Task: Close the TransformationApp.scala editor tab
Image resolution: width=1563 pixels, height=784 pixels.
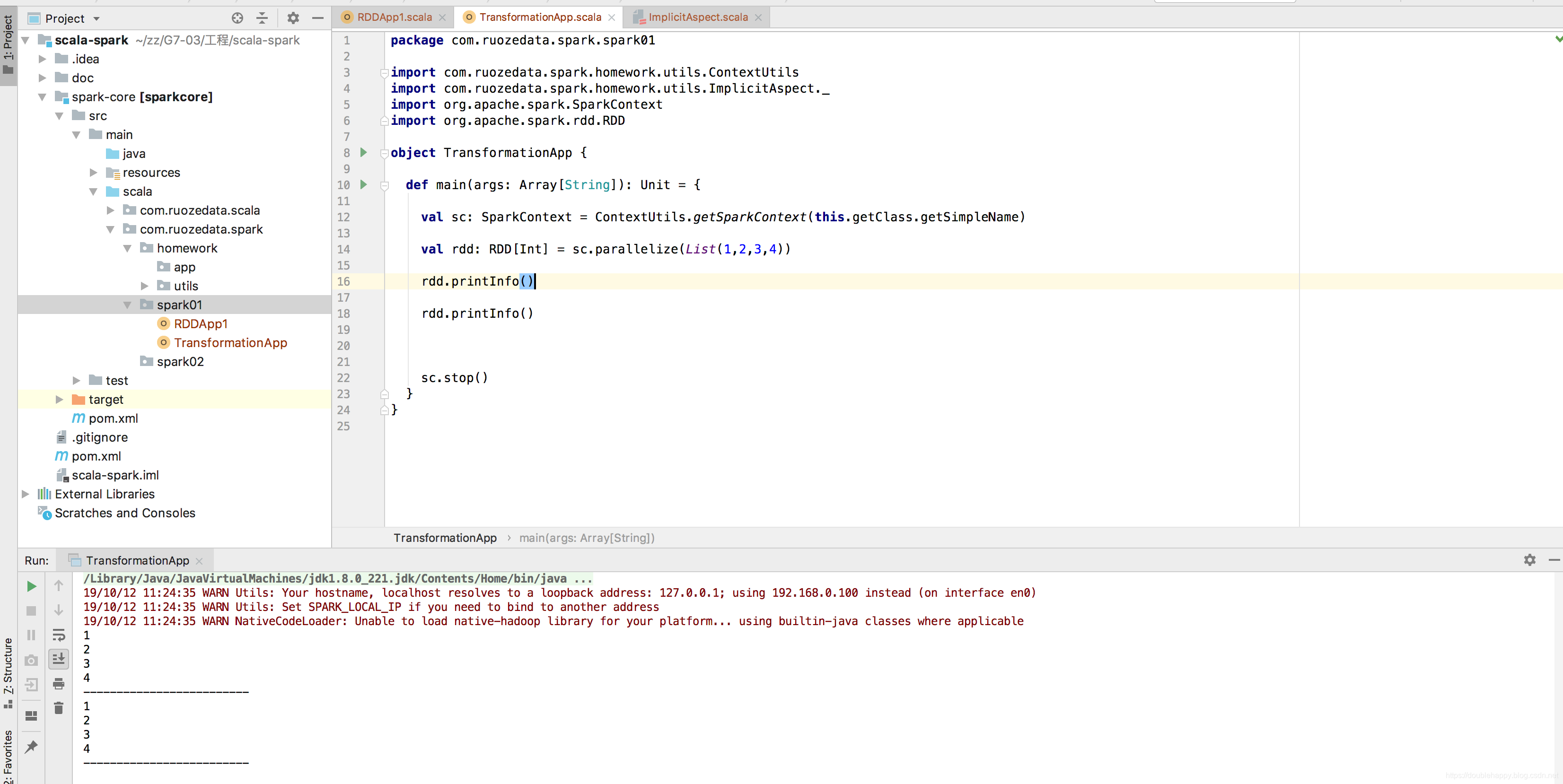Action: coord(612,17)
